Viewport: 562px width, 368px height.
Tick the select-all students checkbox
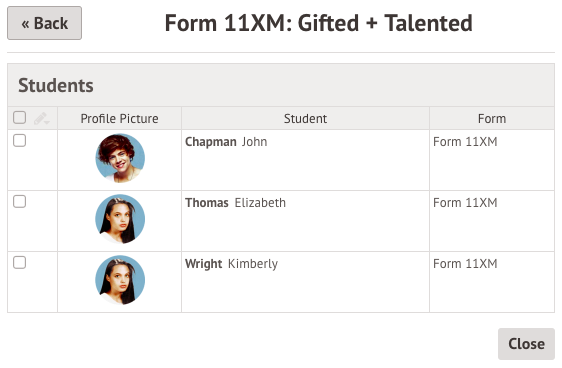[x=19, y=118]
